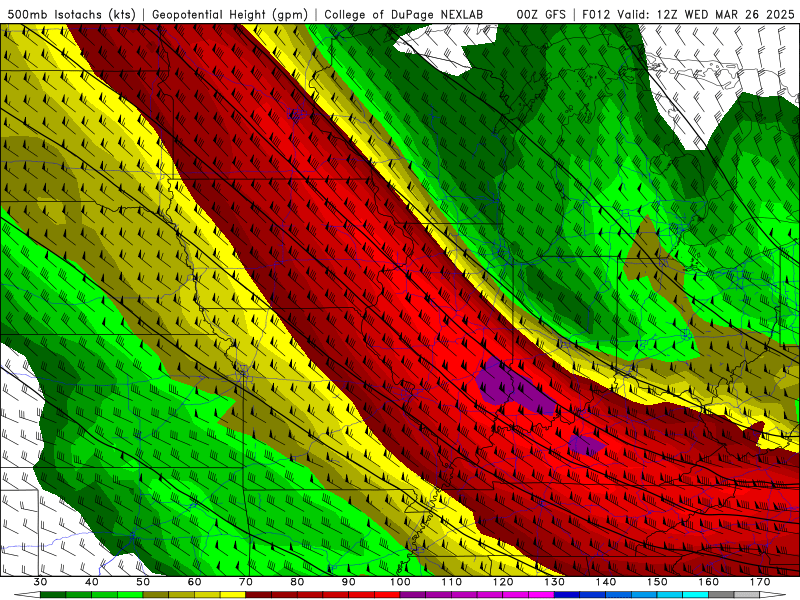Click the '100' value on the color scale
Image resolution: width=800 pixels, height=600 pixels.
(401, 582)
